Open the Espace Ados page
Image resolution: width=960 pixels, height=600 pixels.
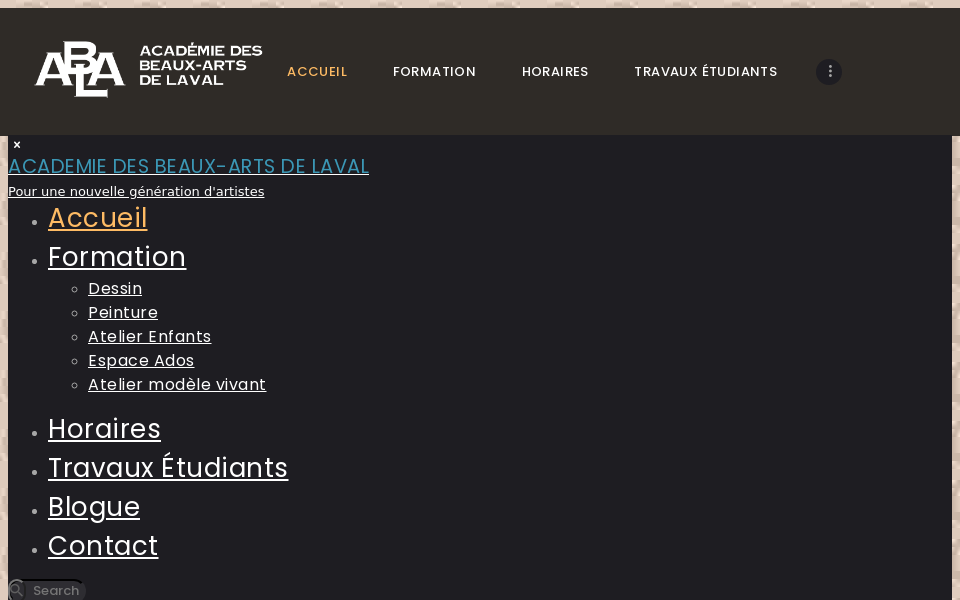click(x=141, y=361)
